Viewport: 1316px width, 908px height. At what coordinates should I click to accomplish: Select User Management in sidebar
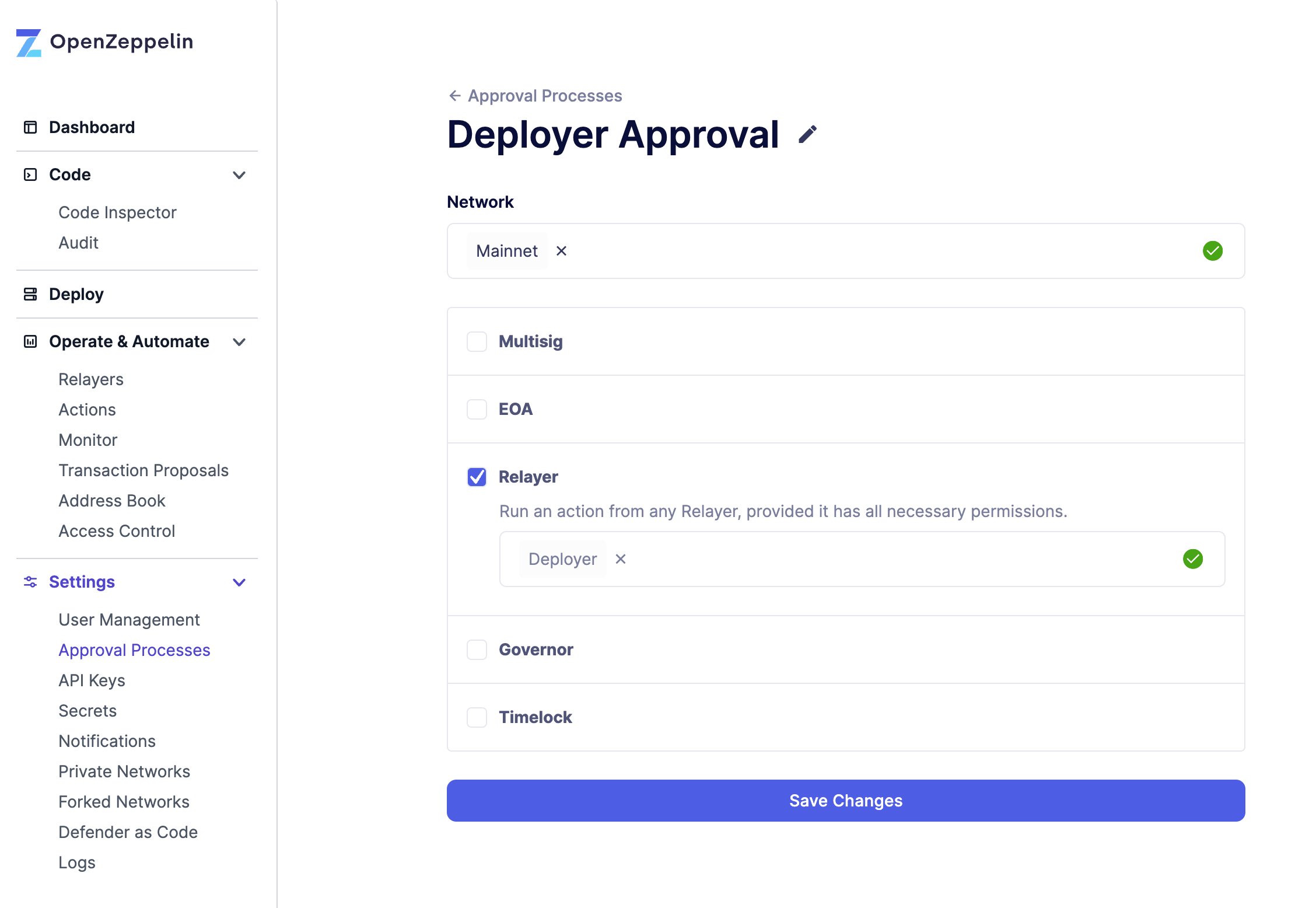point(129,619)
